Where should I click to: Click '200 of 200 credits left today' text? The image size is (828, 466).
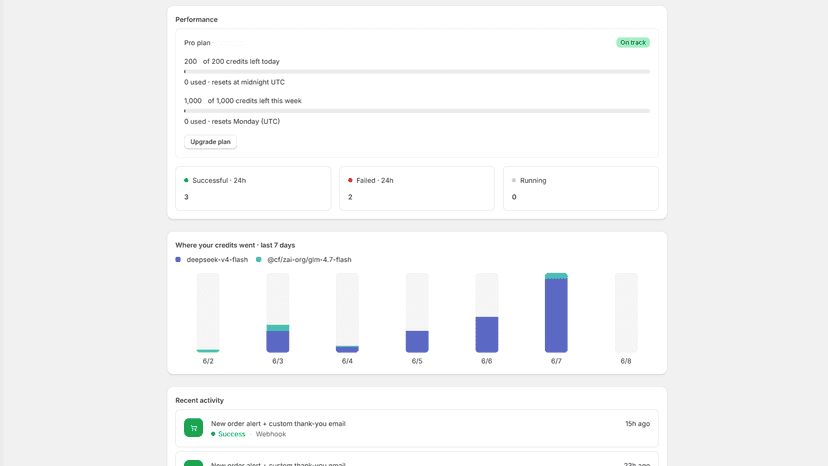(x=232, y=61)
